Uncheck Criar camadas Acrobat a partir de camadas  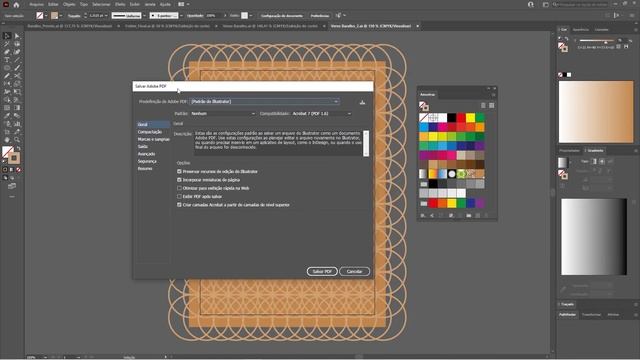179,205
